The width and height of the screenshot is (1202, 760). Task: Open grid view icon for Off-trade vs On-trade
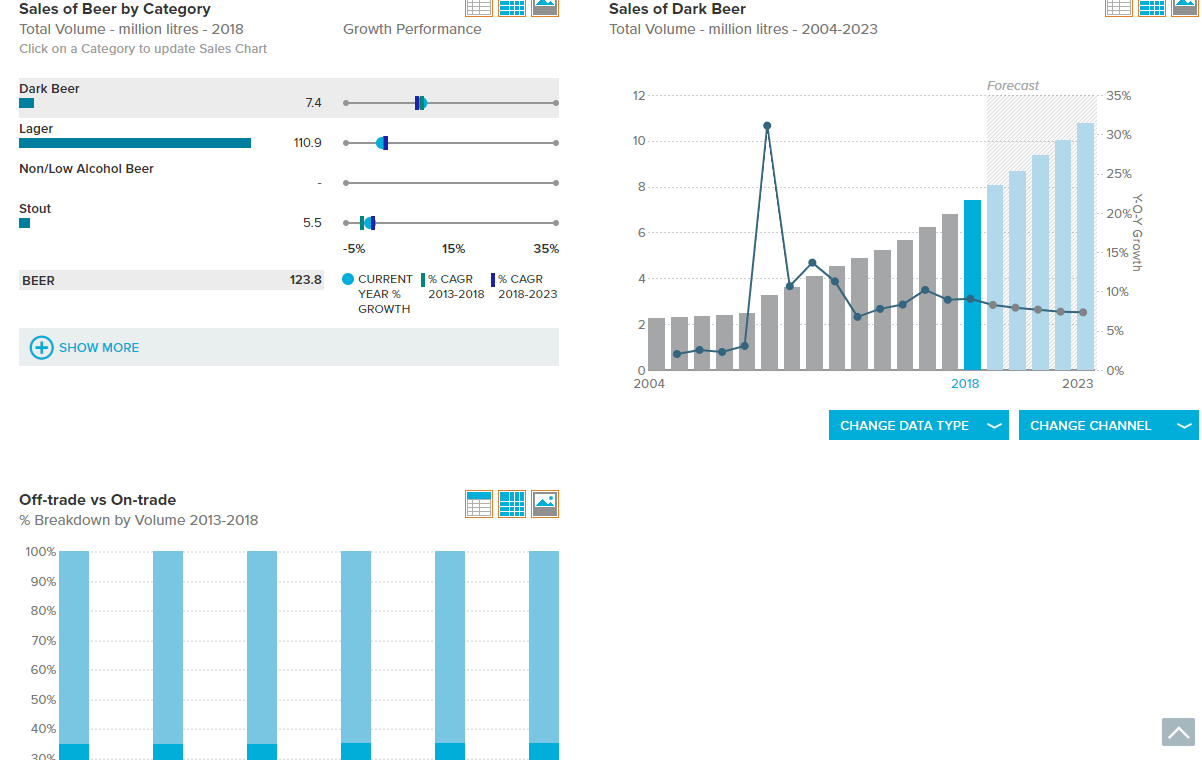tap(512, 504)
